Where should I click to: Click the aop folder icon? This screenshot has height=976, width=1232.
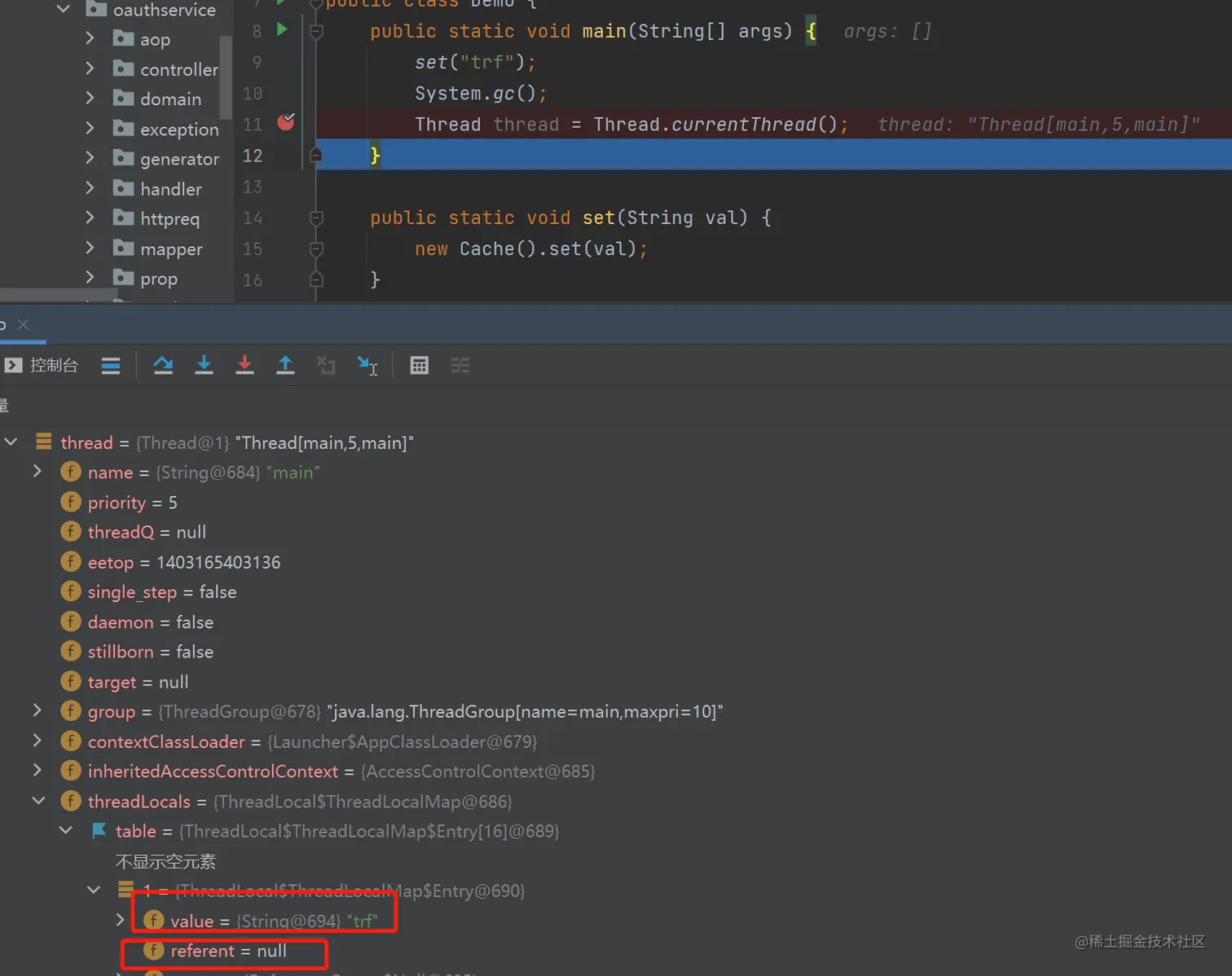[123, 38]
